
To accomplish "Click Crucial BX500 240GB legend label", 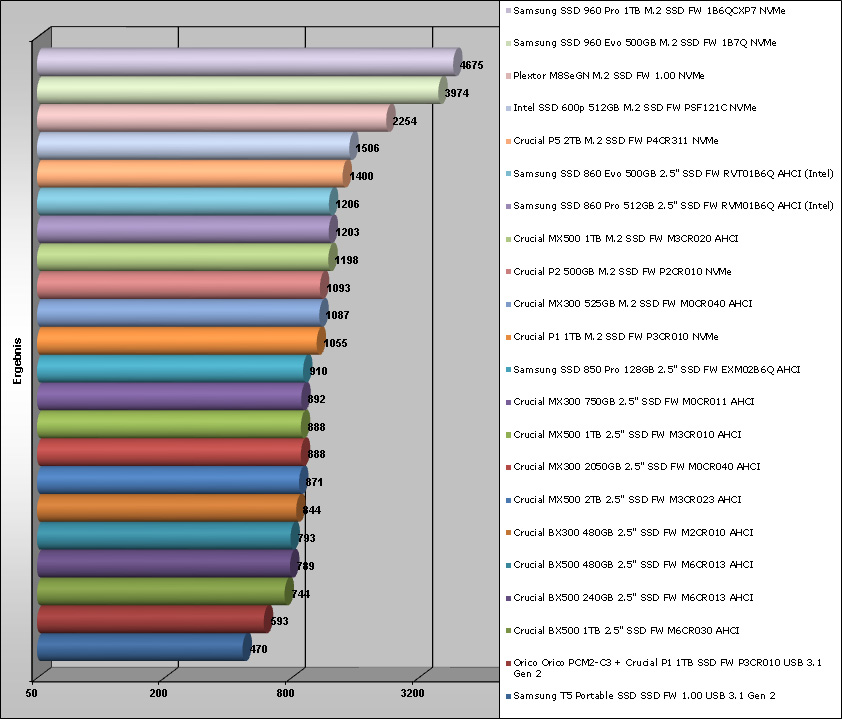I will 633,598.
